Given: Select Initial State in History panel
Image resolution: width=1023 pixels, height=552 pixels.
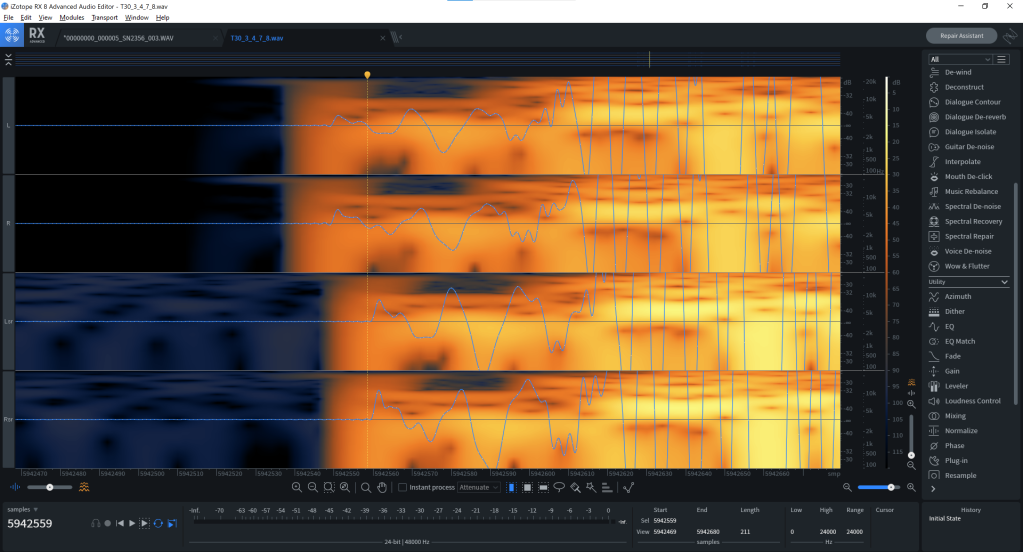Looking at the screenshot, I should 947,519.
